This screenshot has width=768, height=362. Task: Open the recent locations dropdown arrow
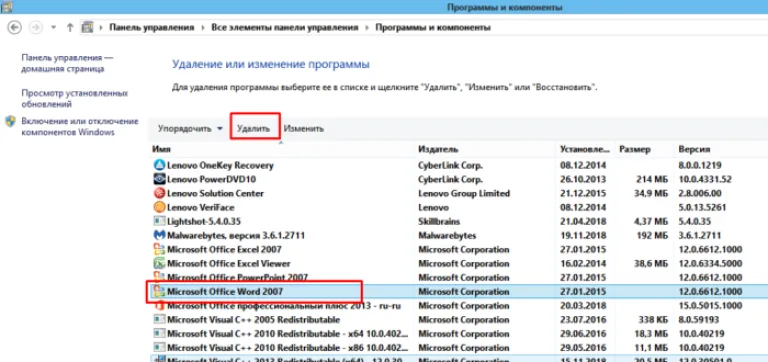(53, 28)
